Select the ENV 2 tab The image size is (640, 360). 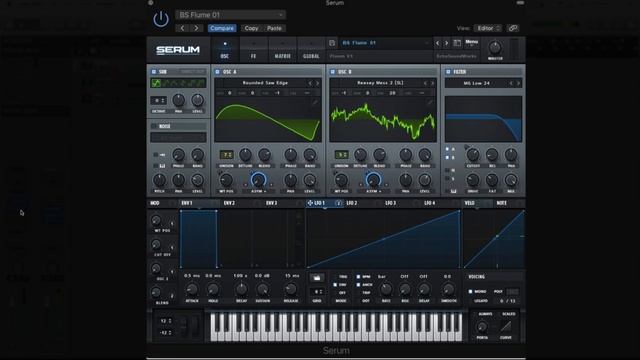point(229,203)
